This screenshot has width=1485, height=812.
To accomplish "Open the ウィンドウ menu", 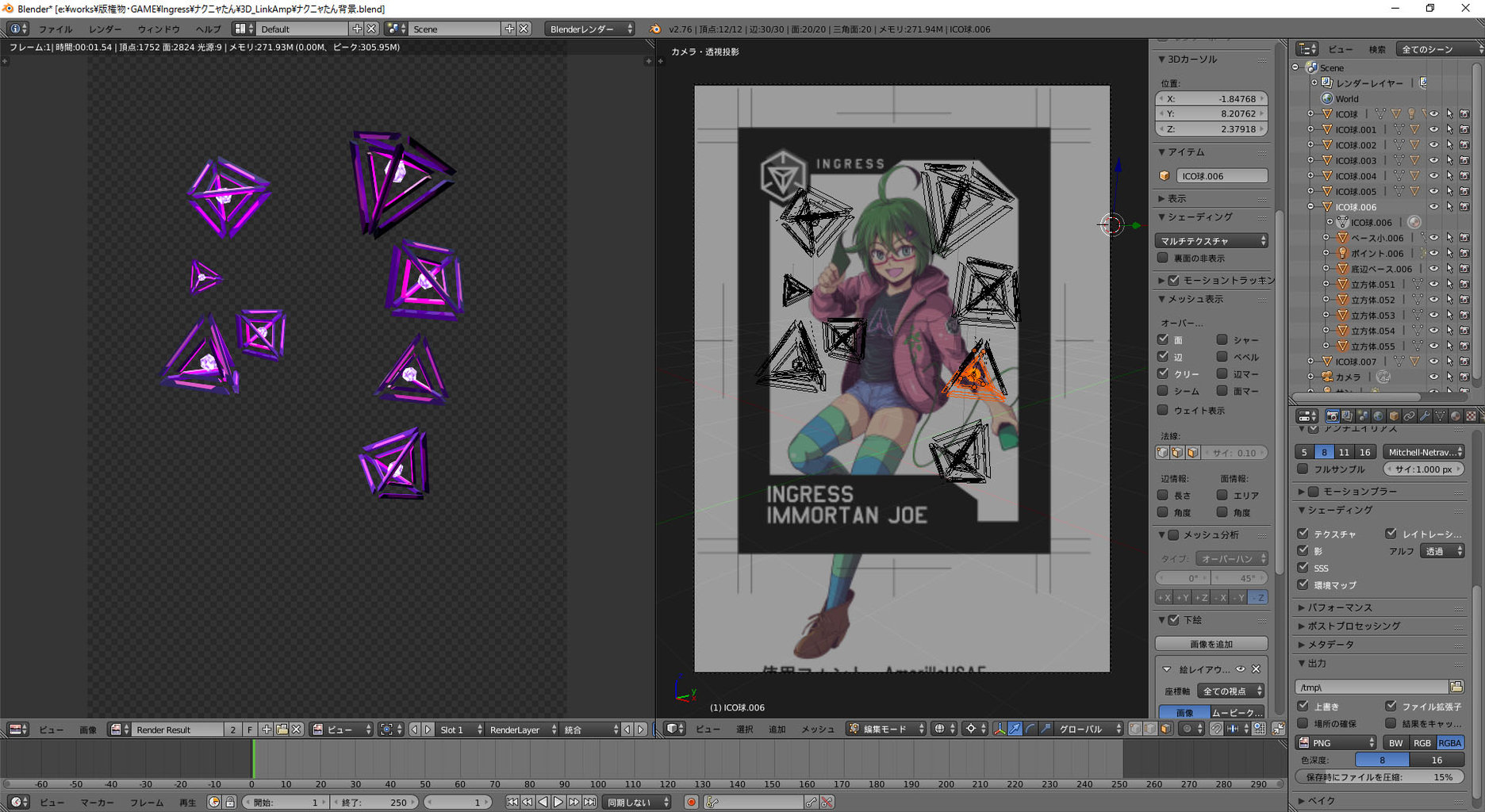I will (x=159, y=29).
